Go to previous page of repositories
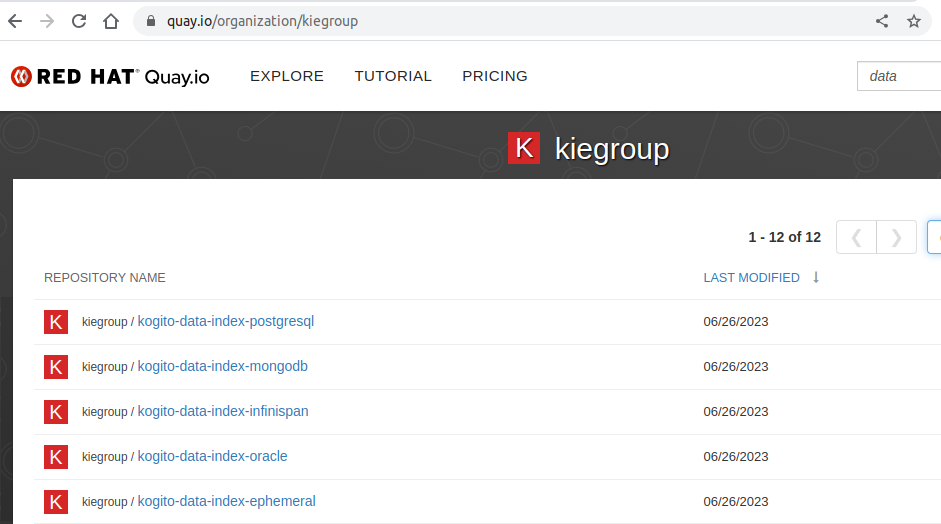The image size is (941, 524). [856, 238]
